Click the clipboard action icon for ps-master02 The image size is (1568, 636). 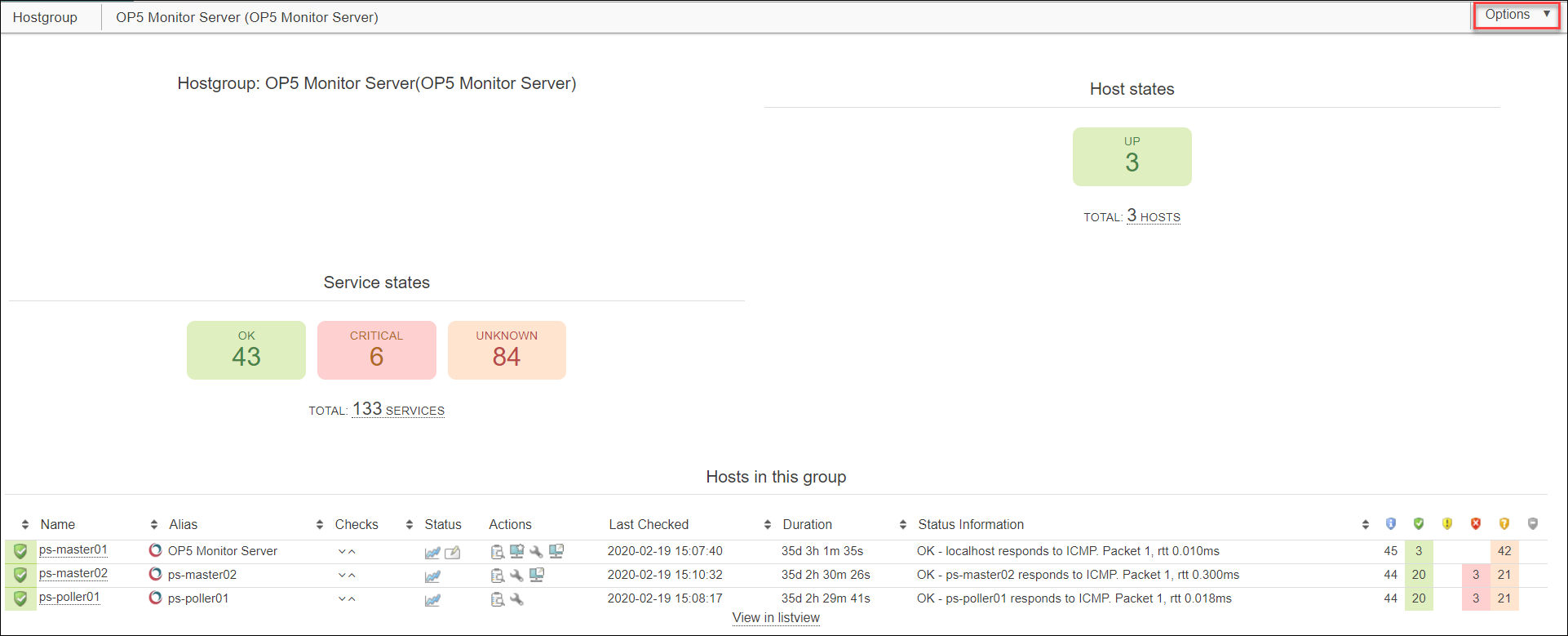pos(497,576)
